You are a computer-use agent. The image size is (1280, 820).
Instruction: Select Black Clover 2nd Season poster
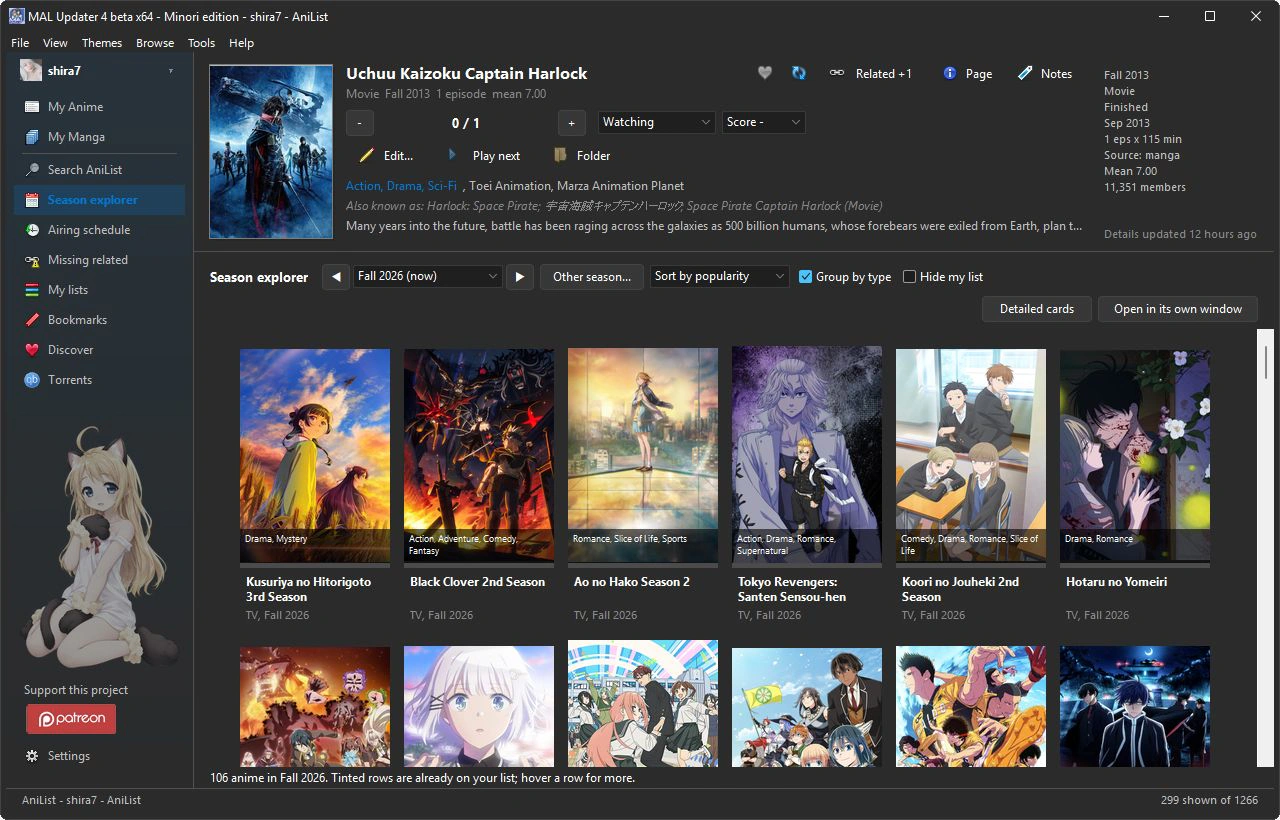479,456
